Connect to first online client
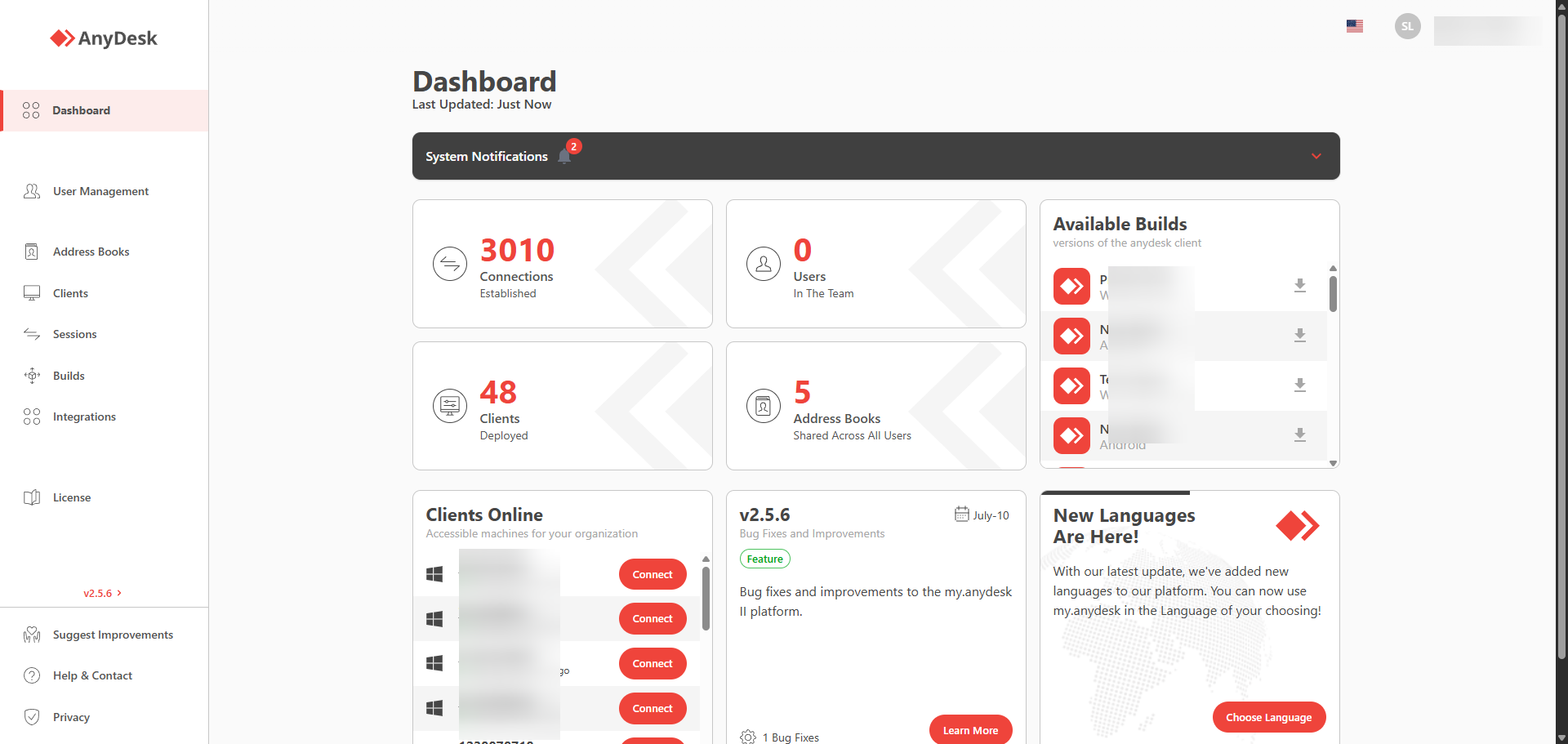The image size is (1568, 744). [653, 574]
